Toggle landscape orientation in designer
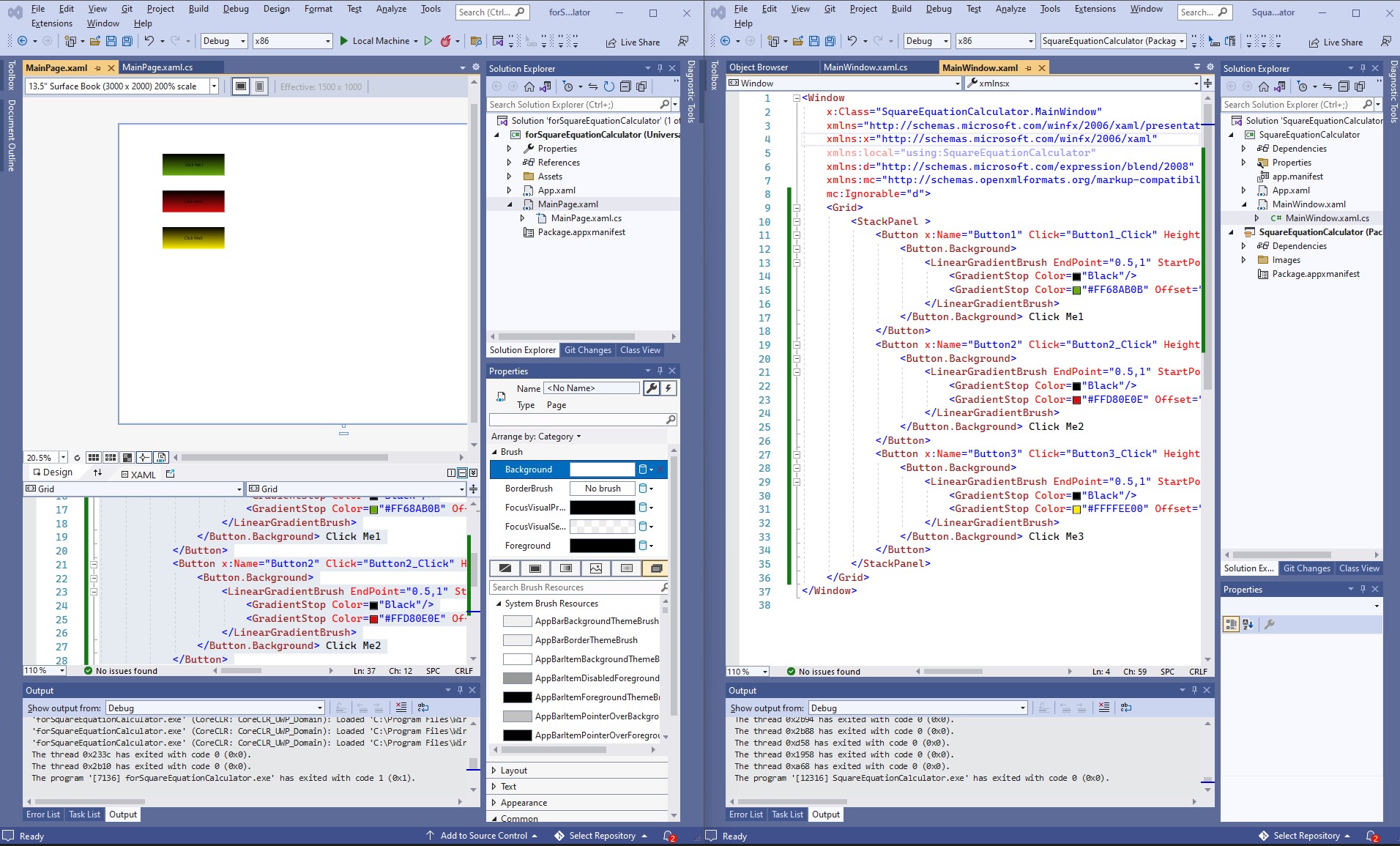The width and height of the screenshot is (1400, 846). point(241,86)
